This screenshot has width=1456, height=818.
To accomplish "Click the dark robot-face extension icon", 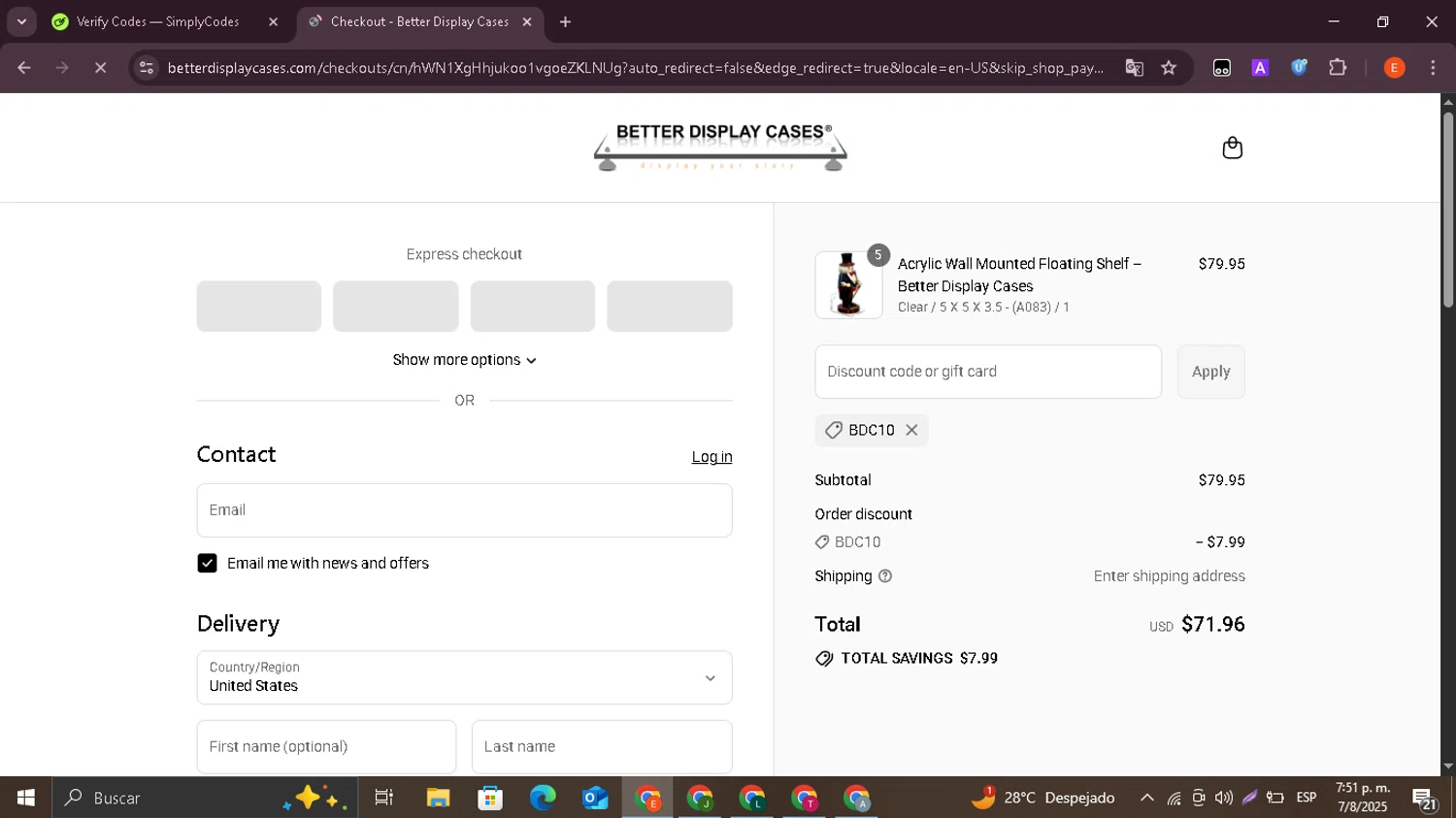I will click(1222, 68).
